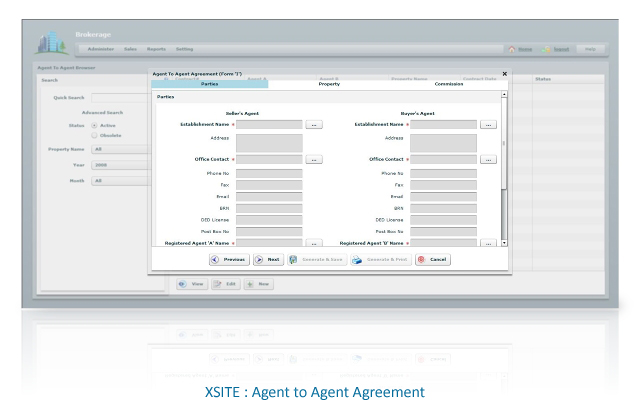Open the Year dropdown showing 2008
This screenshot has width=640, height=414.
click(121, 165)
